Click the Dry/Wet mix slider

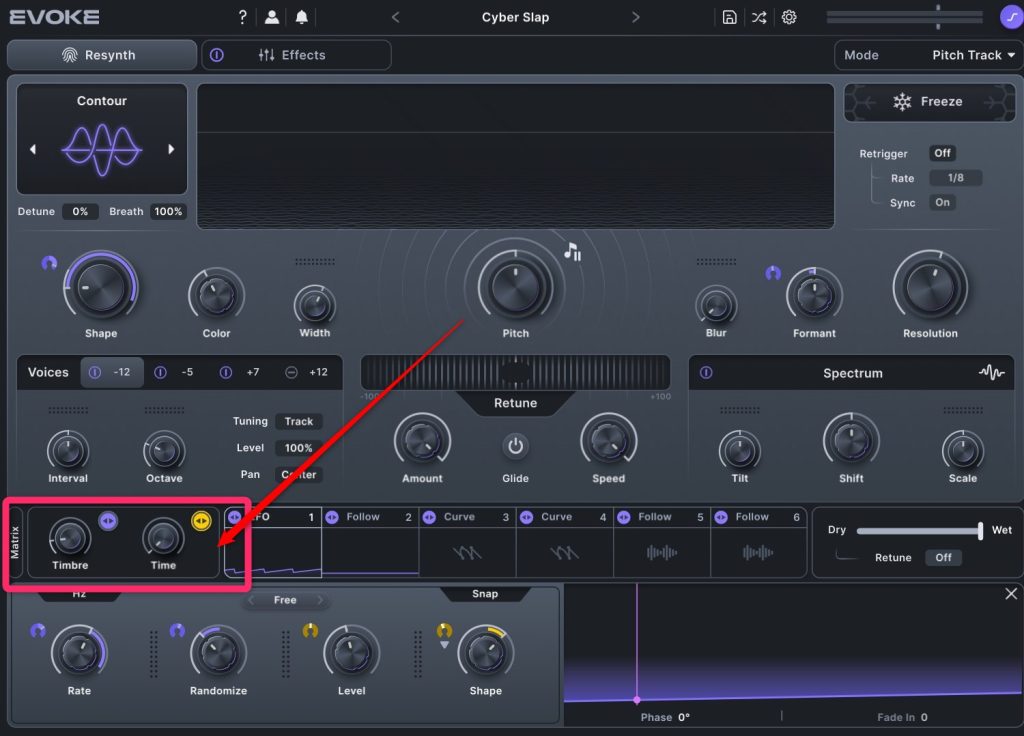point(918,530)
